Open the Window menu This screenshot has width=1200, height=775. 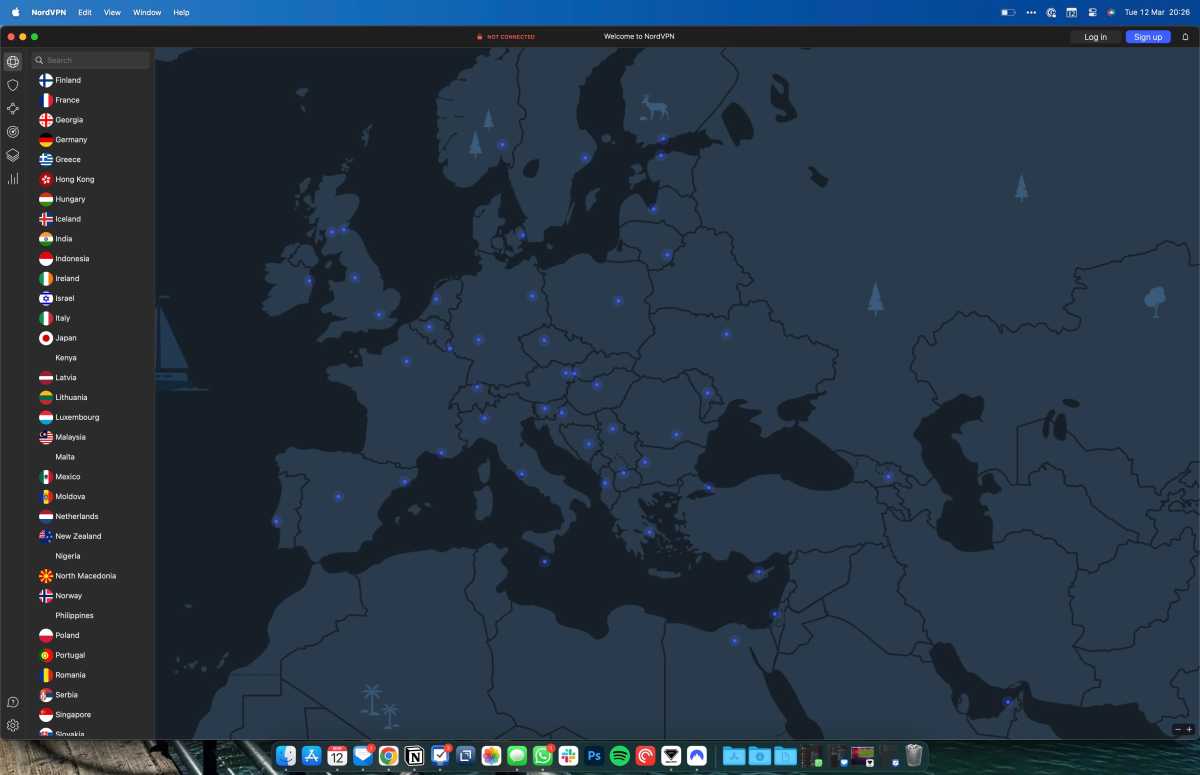[147, 12]
